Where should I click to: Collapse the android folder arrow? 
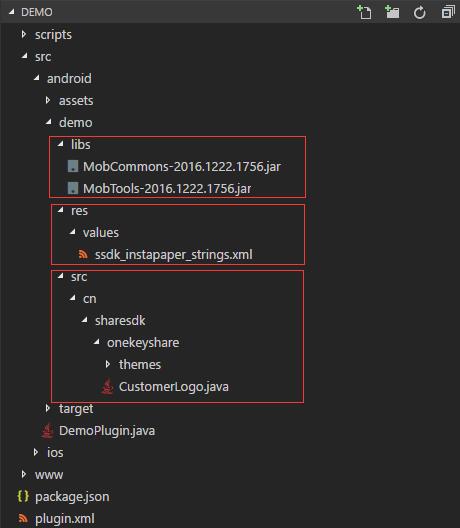[x=36, y=78]
